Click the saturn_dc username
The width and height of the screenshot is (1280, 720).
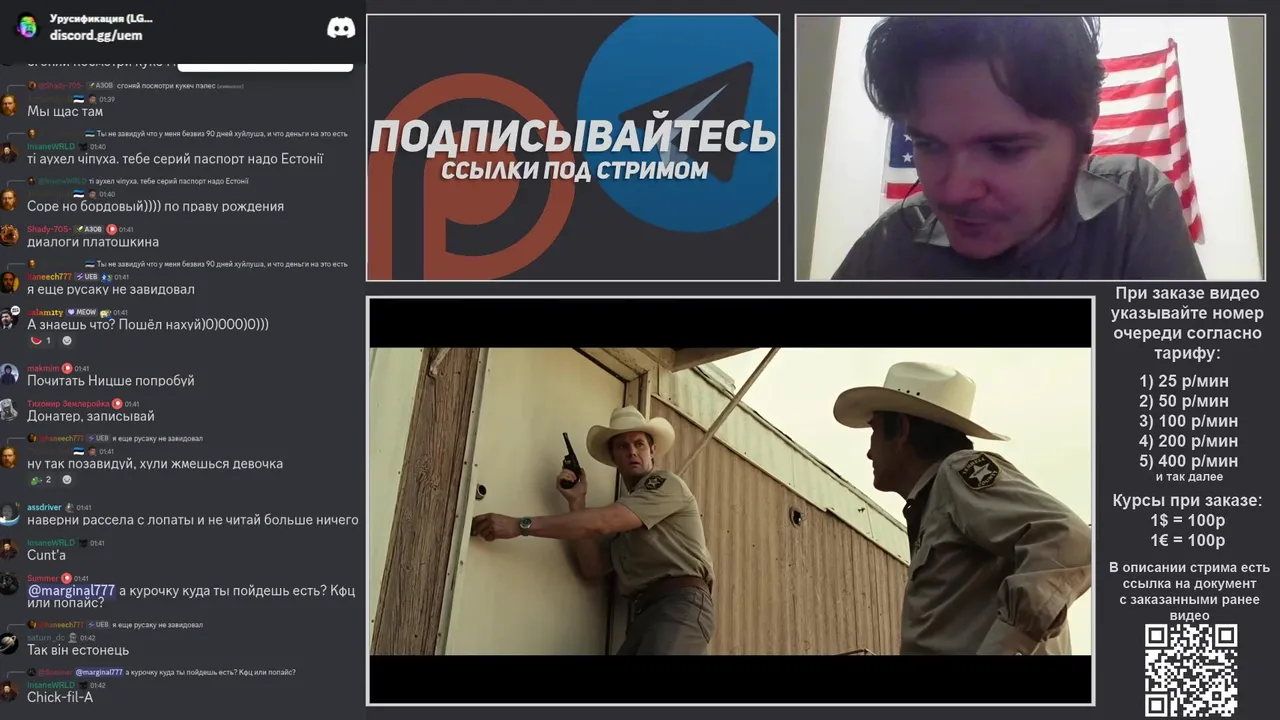[46, 637]
